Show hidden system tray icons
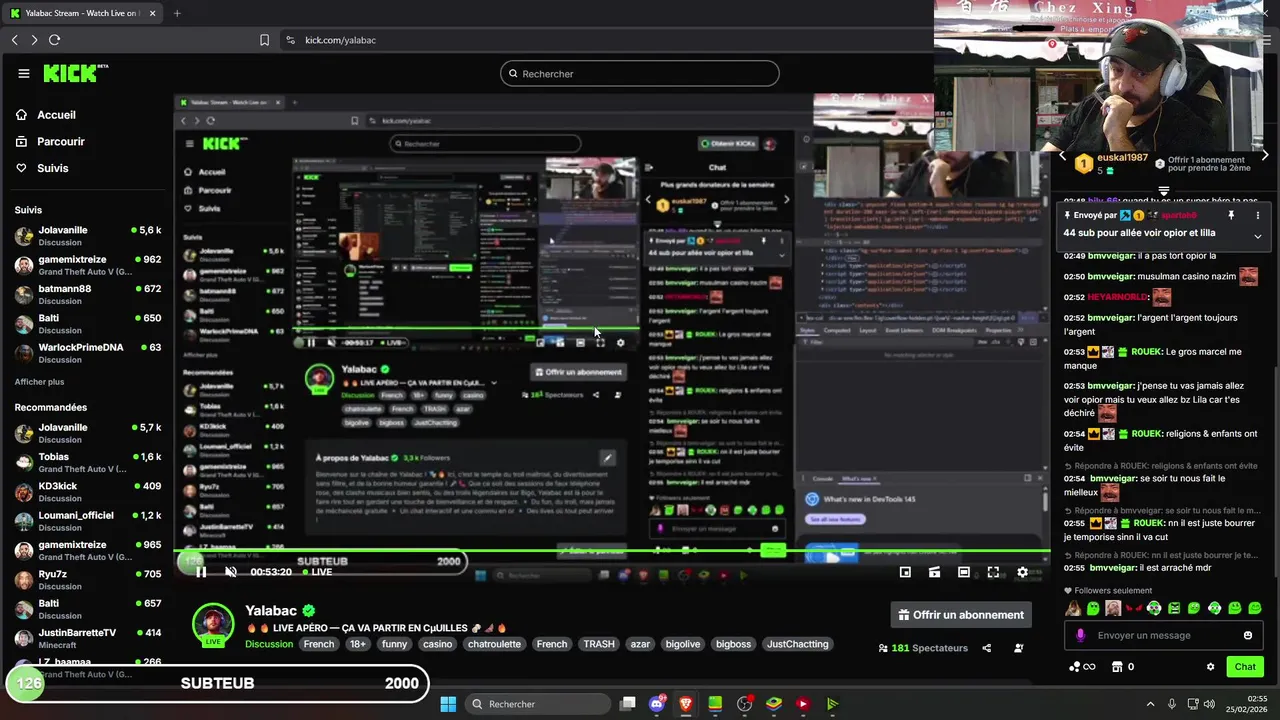Viewport: 1280px width, 720px height. click(x=1150, y=704)
